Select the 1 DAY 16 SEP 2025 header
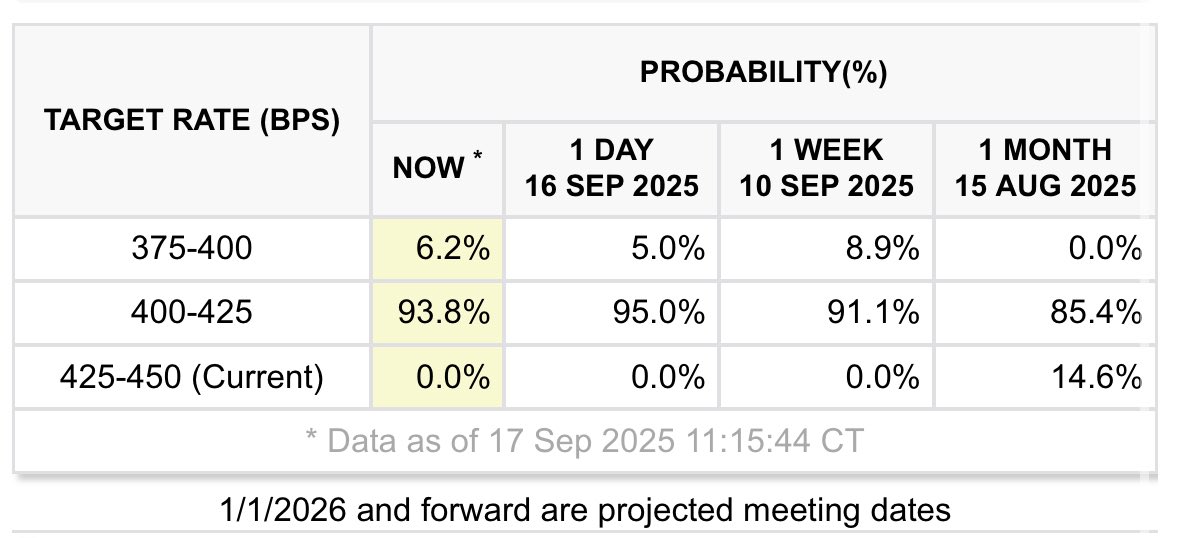 (x=611, y=169)
